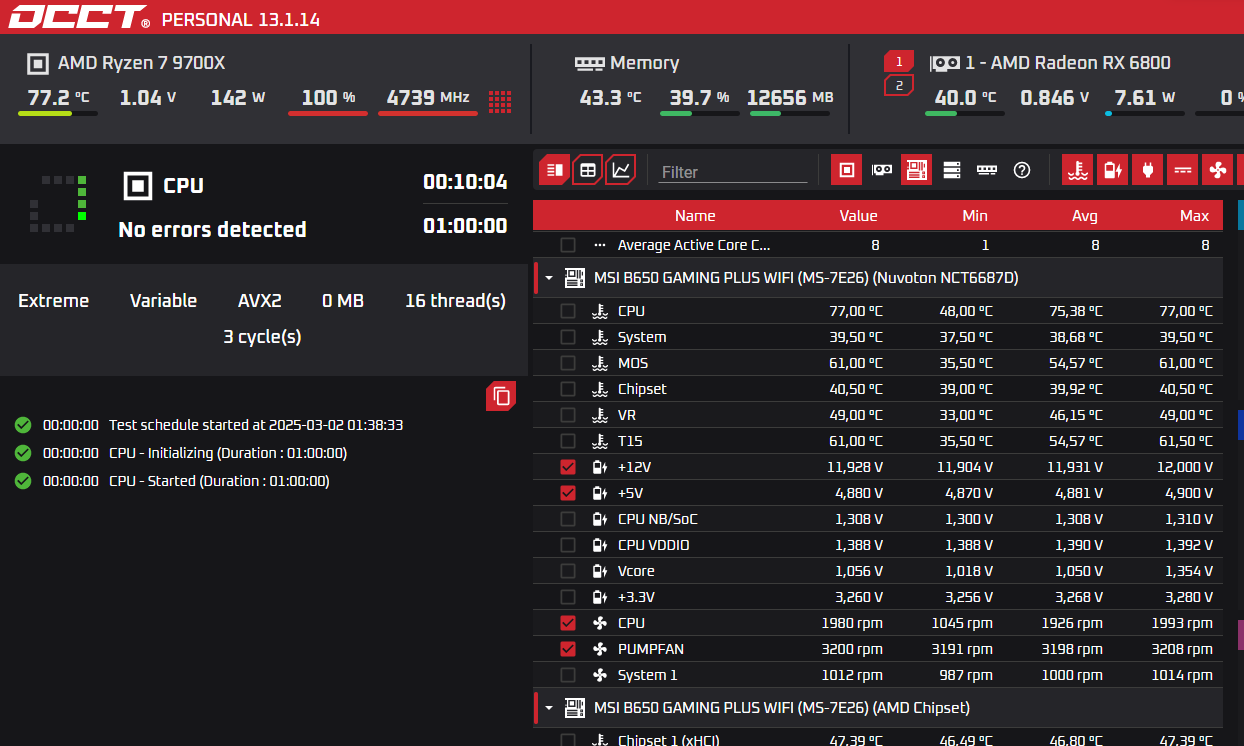Toggle the CPU sensor filter icon

846,170
